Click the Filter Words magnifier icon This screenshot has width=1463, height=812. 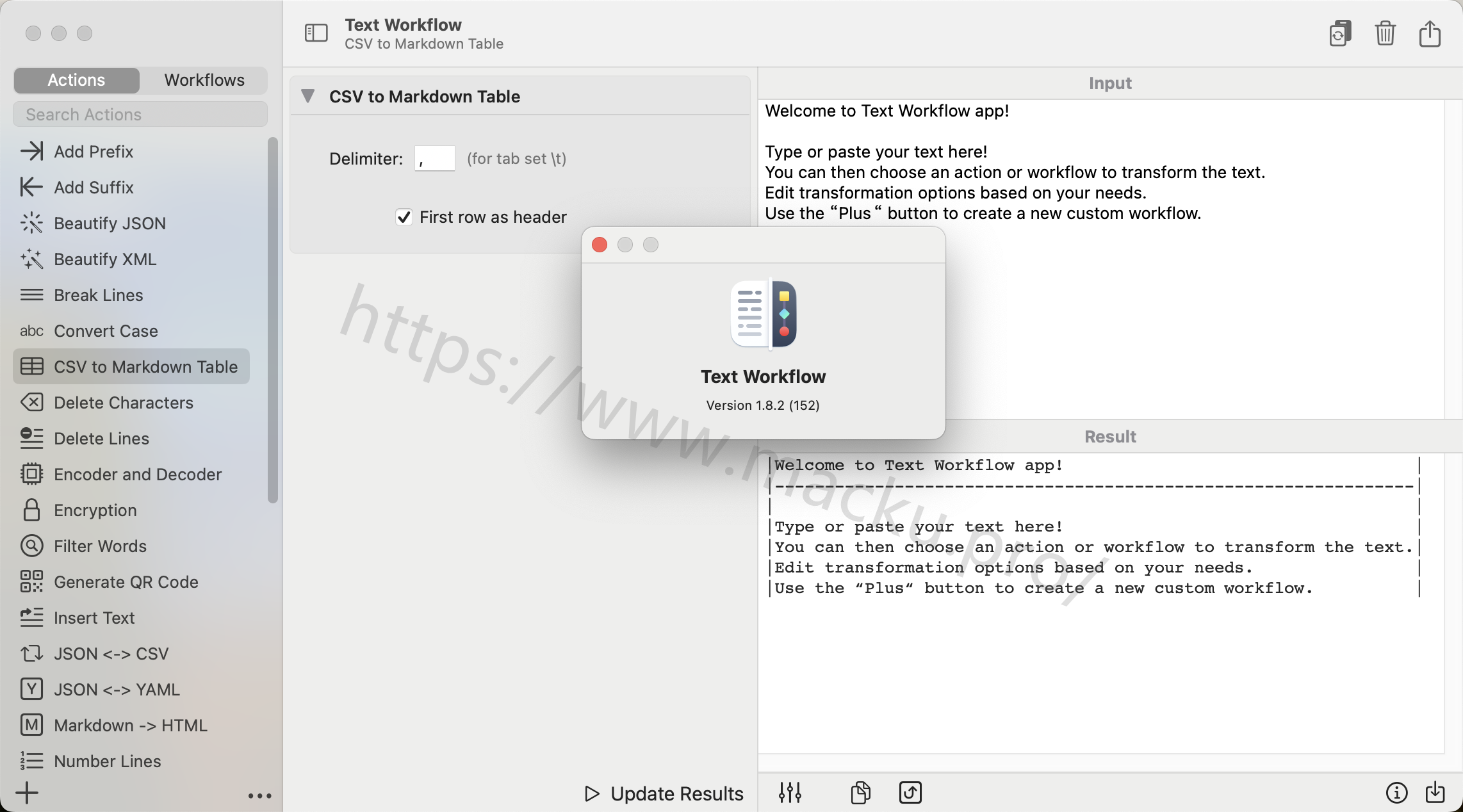pyautogui.click(x=31, y=546)
